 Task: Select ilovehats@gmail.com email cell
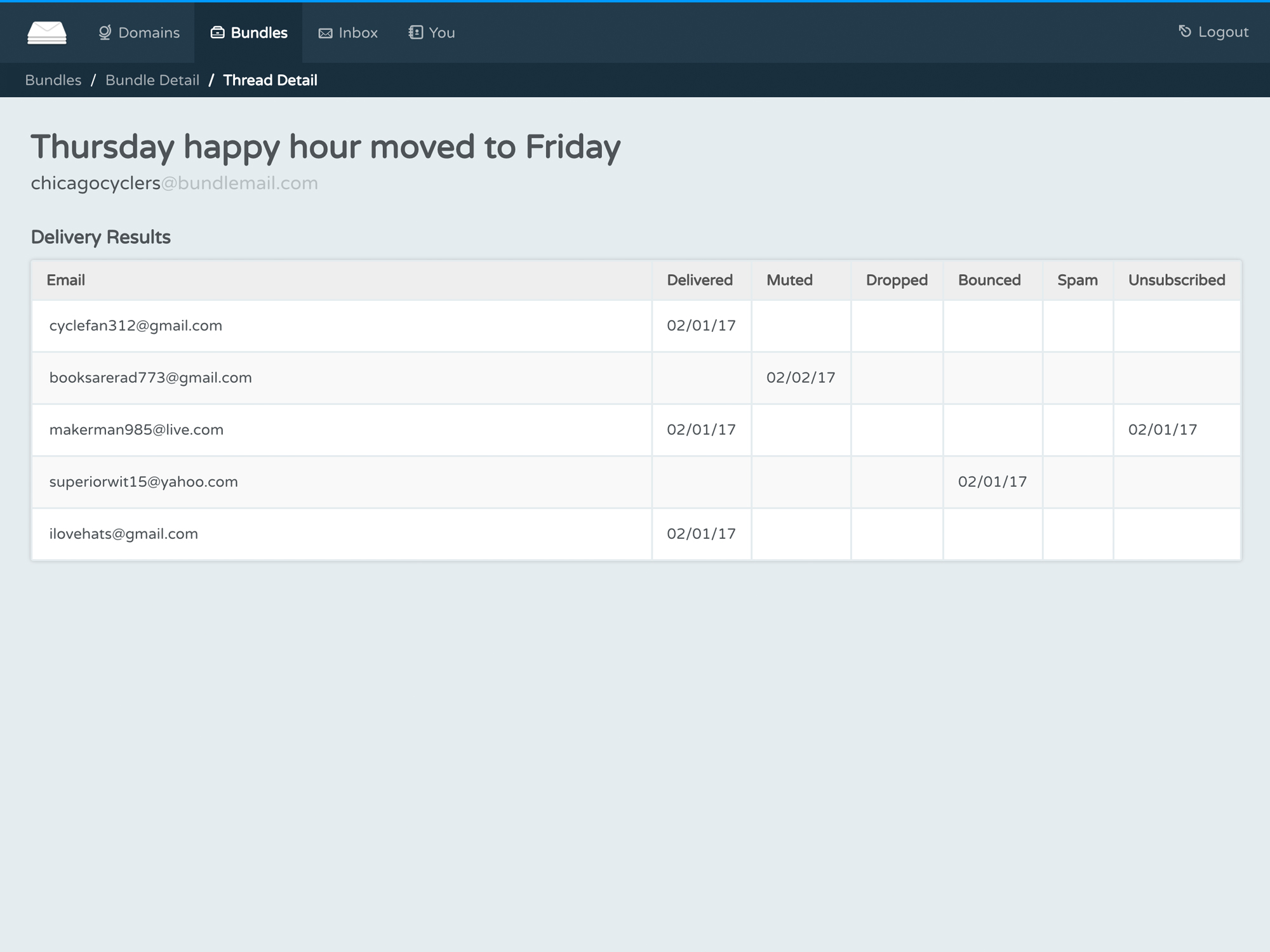pyautogui.click(x=342, y=534)
